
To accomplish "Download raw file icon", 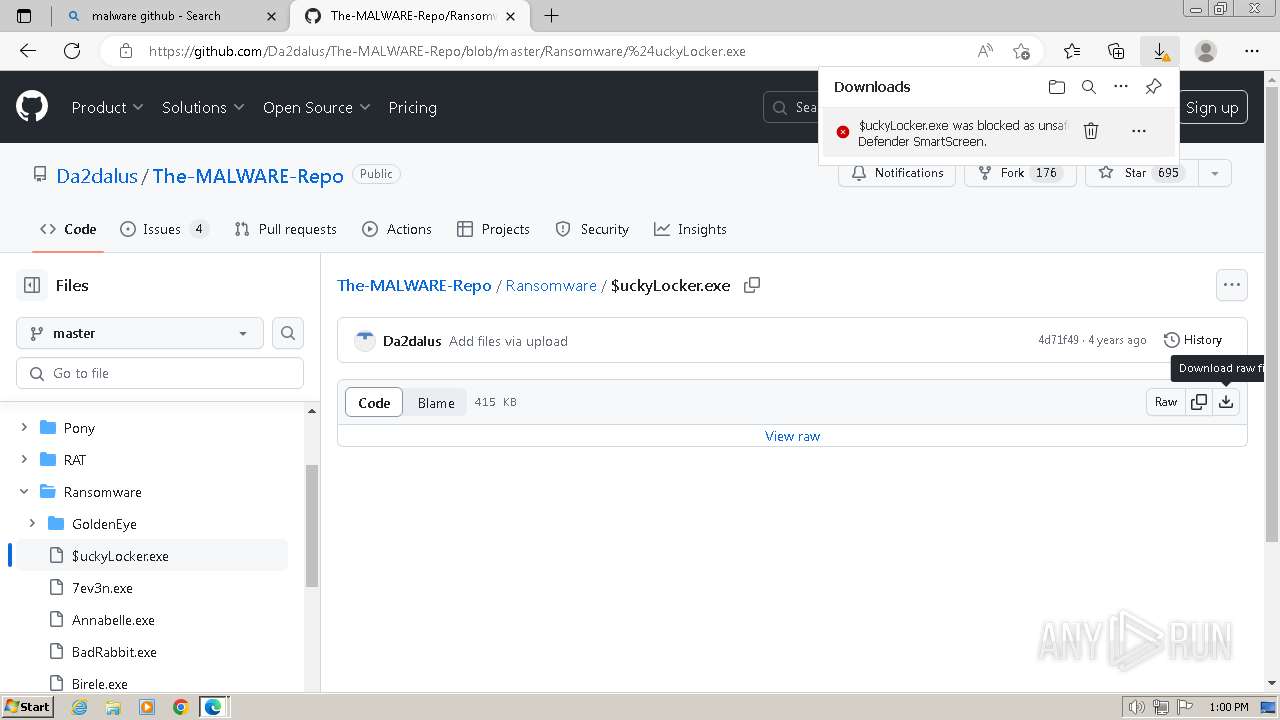I will [x=1226, y=402].
